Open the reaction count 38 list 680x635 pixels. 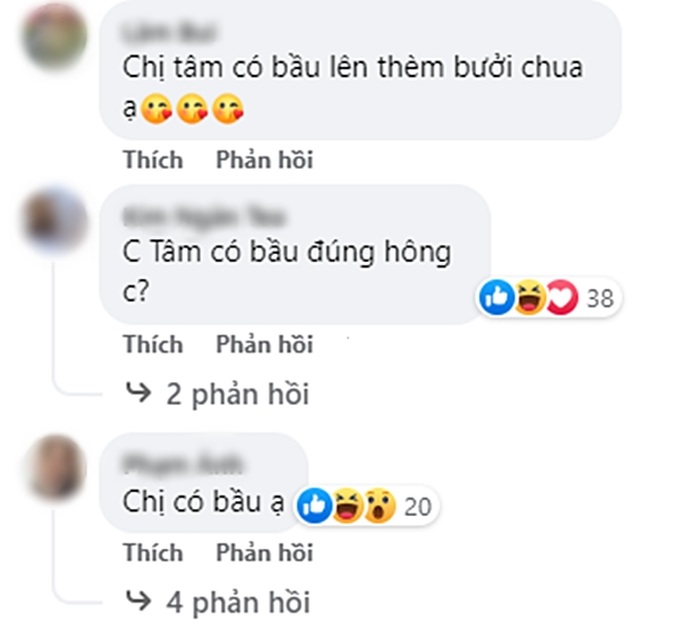(600, 298)
